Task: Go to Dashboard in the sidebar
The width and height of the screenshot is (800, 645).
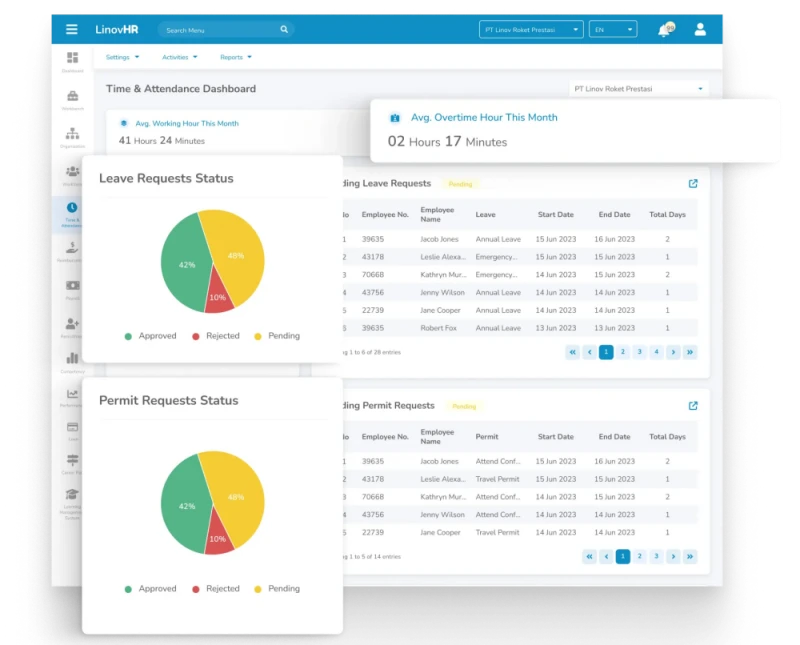Action: pyautogui.click(x=72, y=59)
